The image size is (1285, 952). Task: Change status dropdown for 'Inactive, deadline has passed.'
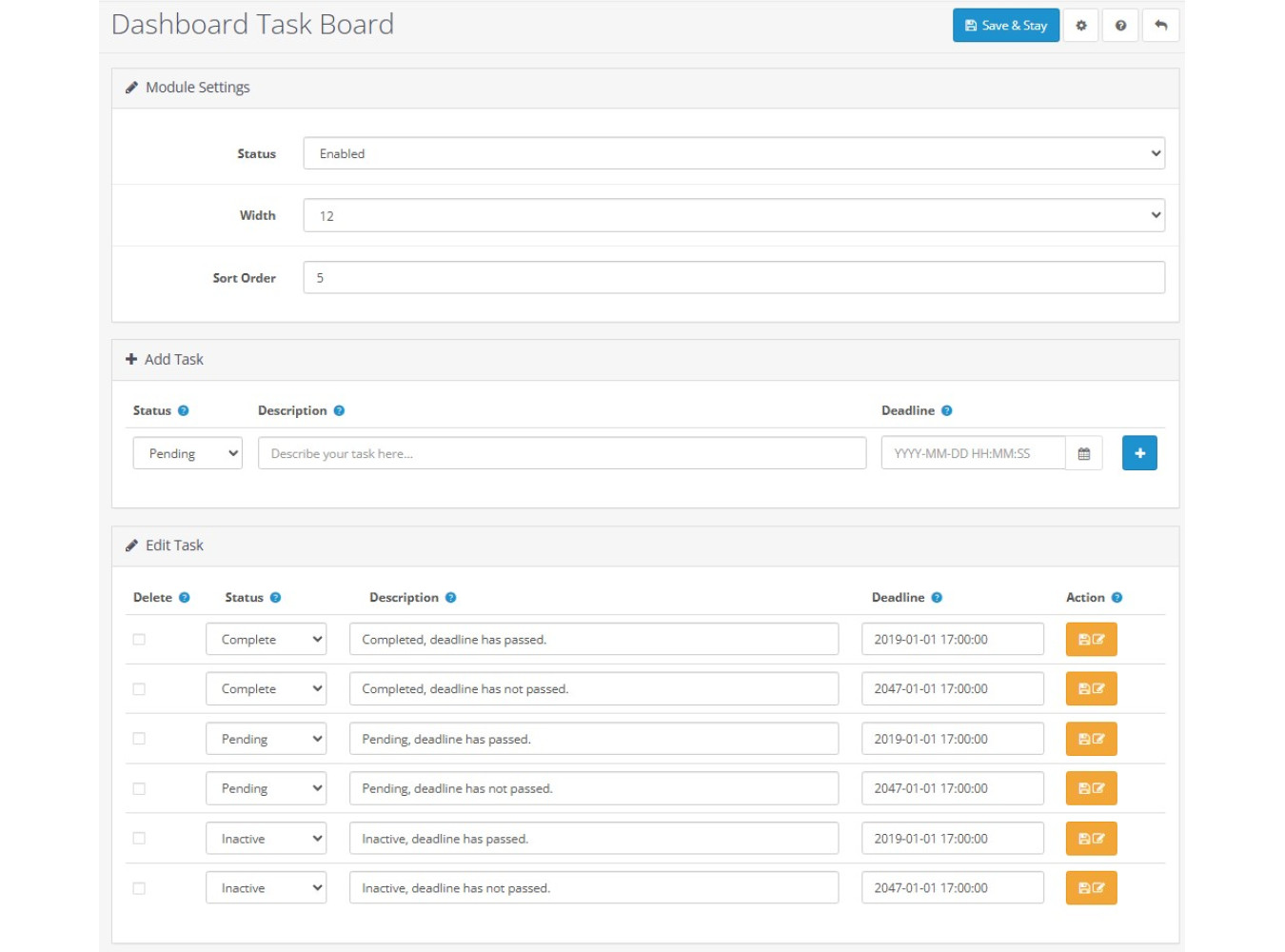coord(266,839)
